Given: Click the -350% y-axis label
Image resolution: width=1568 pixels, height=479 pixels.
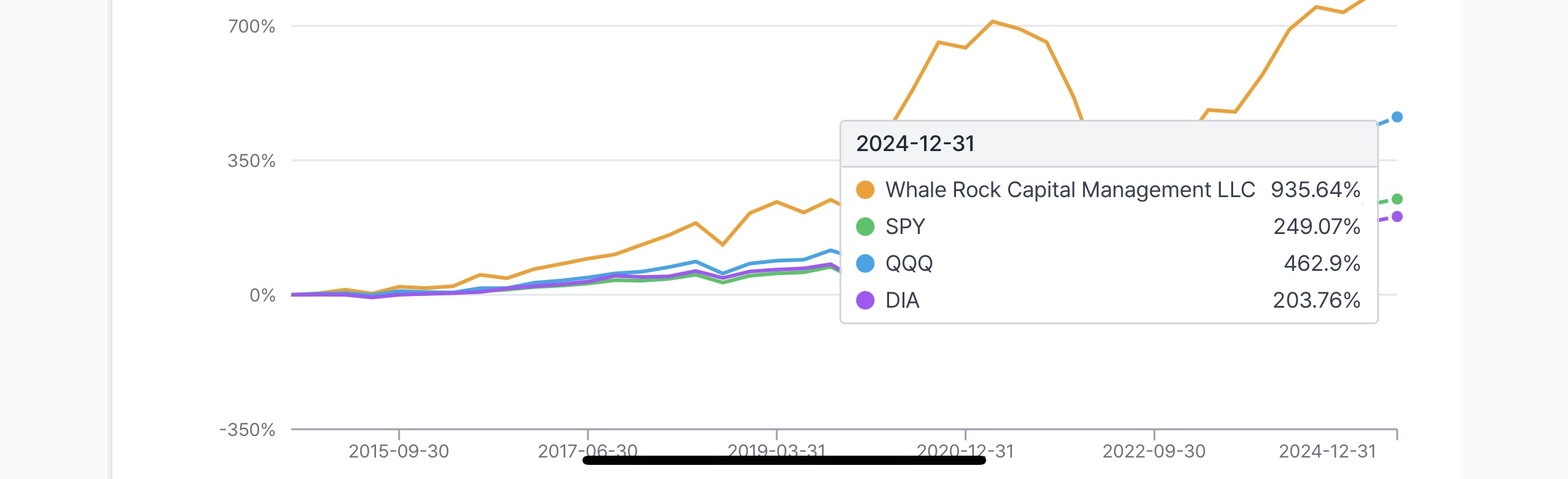Looking at the screenshot, I should pyautogui.click(x=247, y=430).
